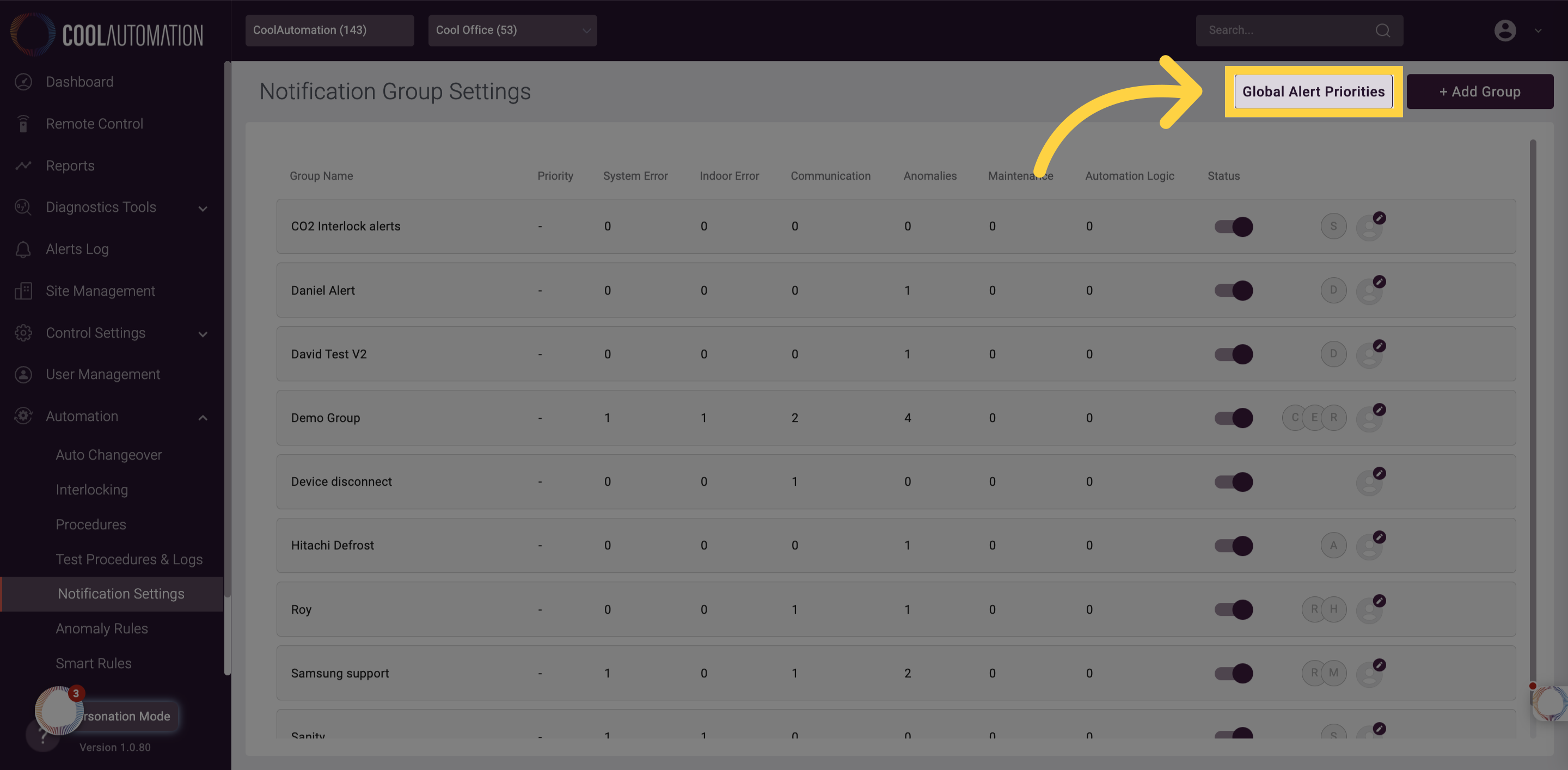Disable the CO2 Interlock alerts status toggle
Screen dimensions: 1568x770
pos(1233,226)
